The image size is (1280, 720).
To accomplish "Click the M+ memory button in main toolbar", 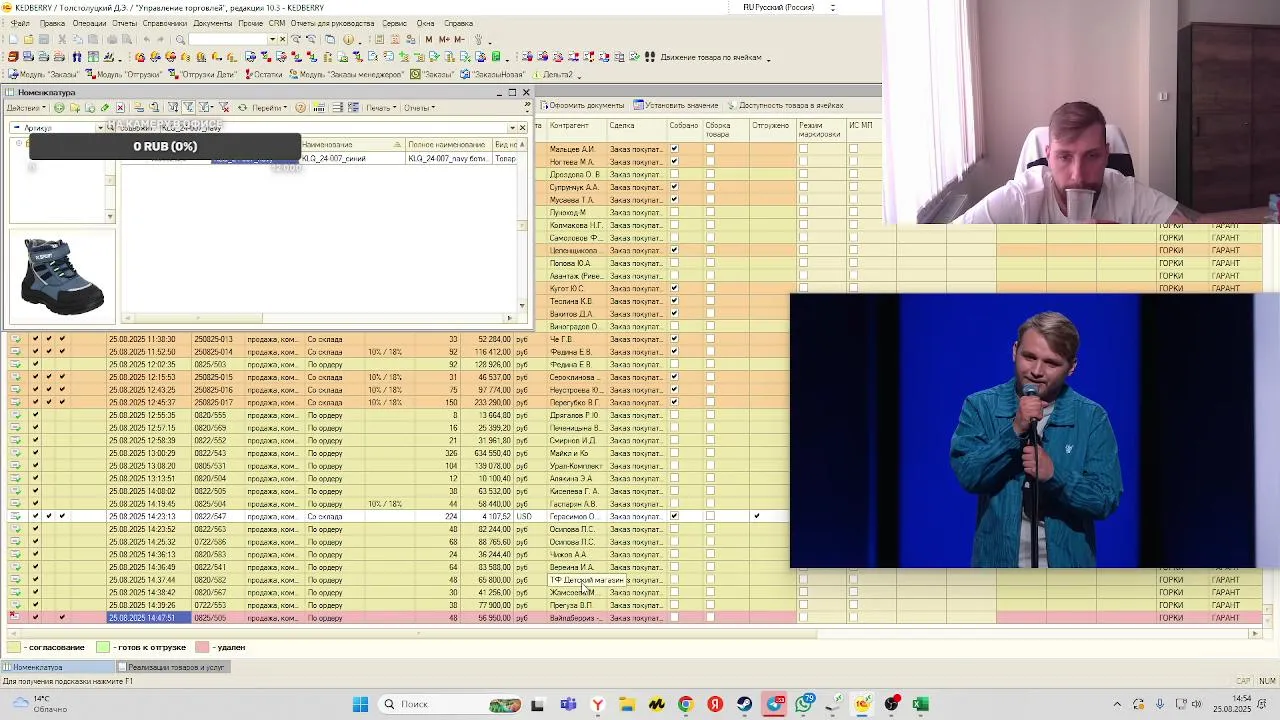I will coord(443,40).
